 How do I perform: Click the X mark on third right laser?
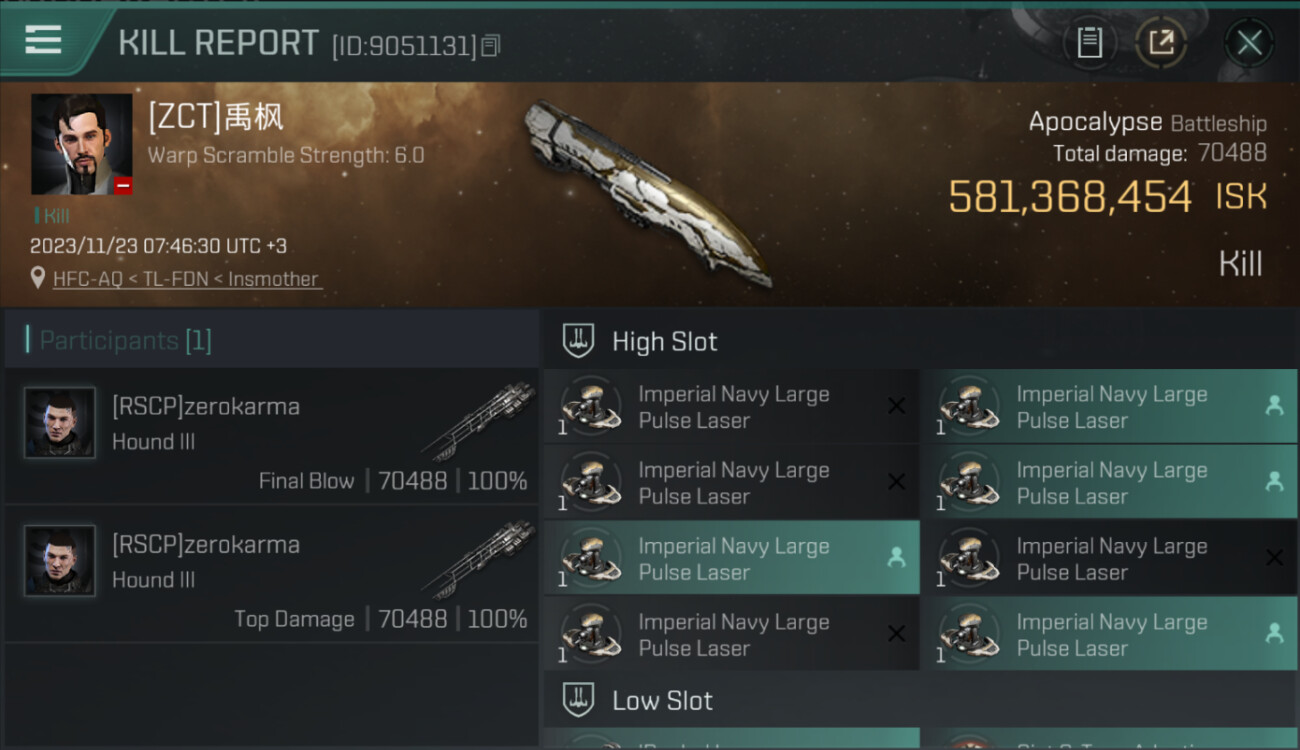click(x=1274, y=558)
